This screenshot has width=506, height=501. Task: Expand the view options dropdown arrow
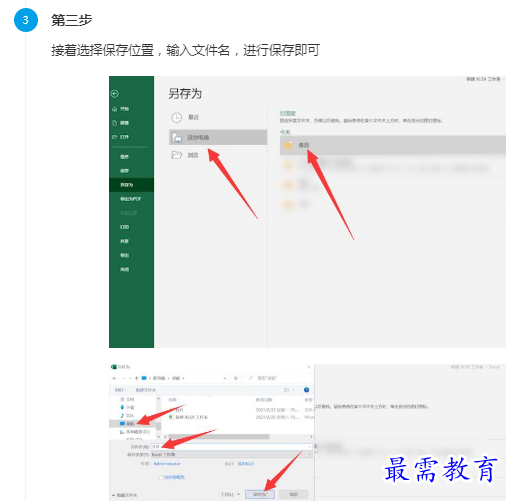294,390
